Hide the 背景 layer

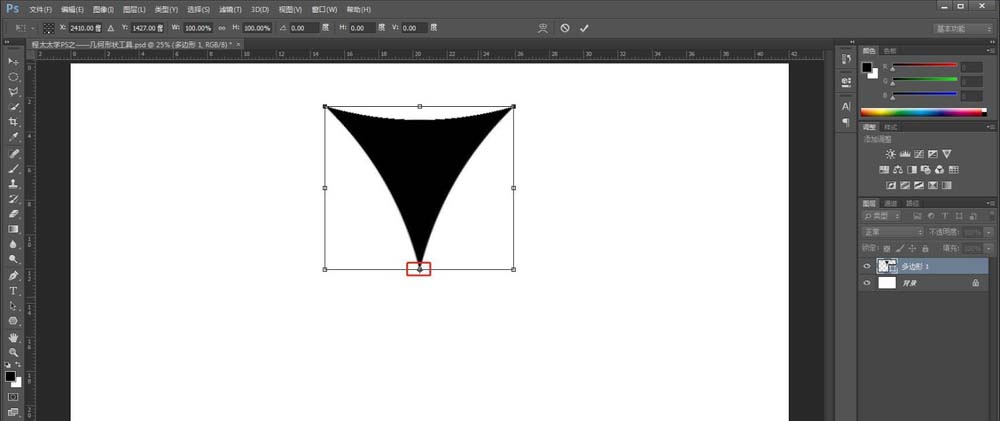867,284
